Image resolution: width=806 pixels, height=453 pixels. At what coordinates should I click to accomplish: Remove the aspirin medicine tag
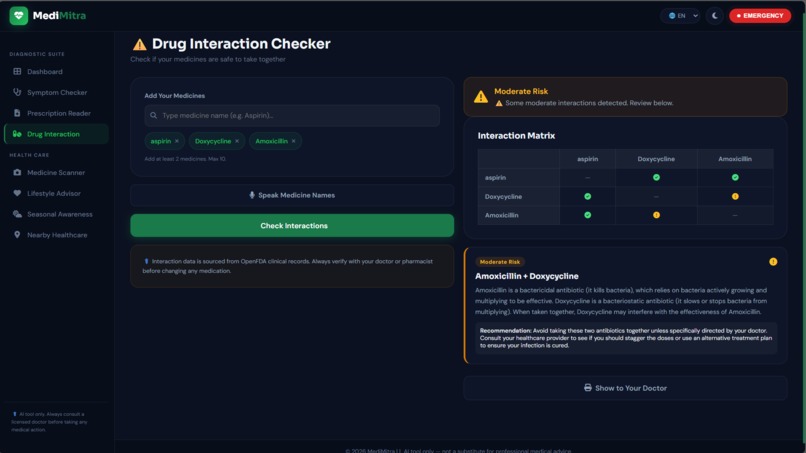177,141
